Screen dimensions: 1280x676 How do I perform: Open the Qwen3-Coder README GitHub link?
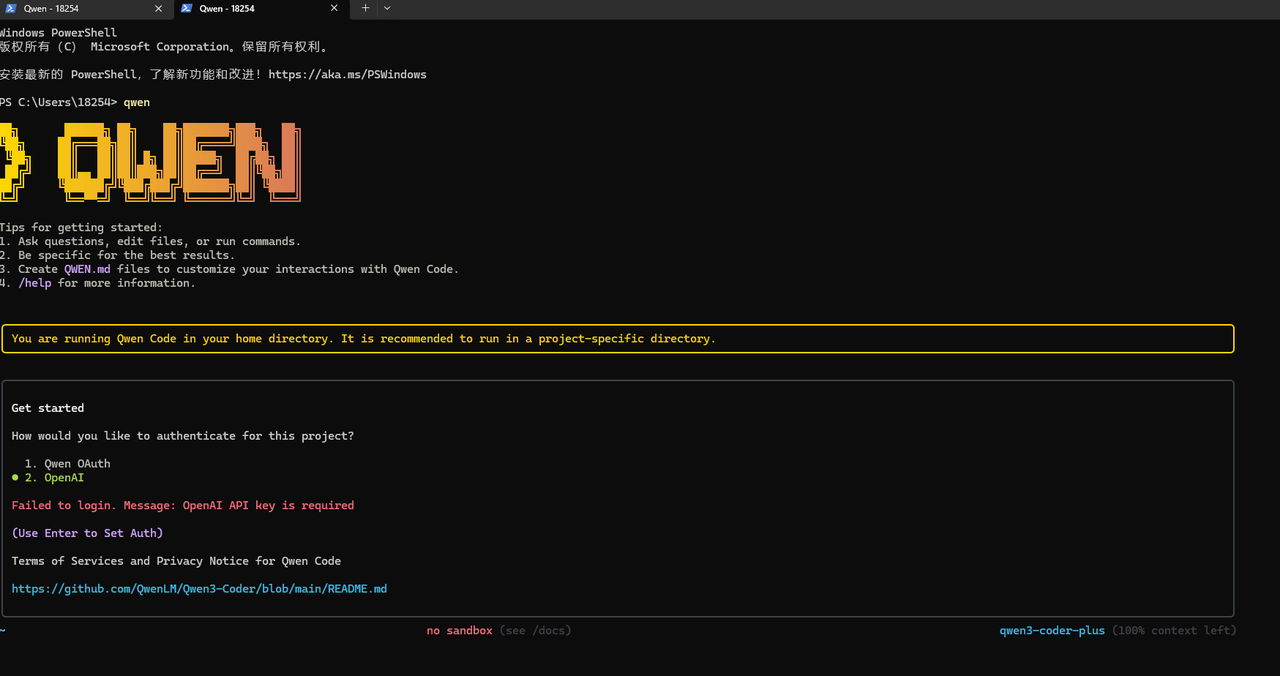click(x=199, y=589)
